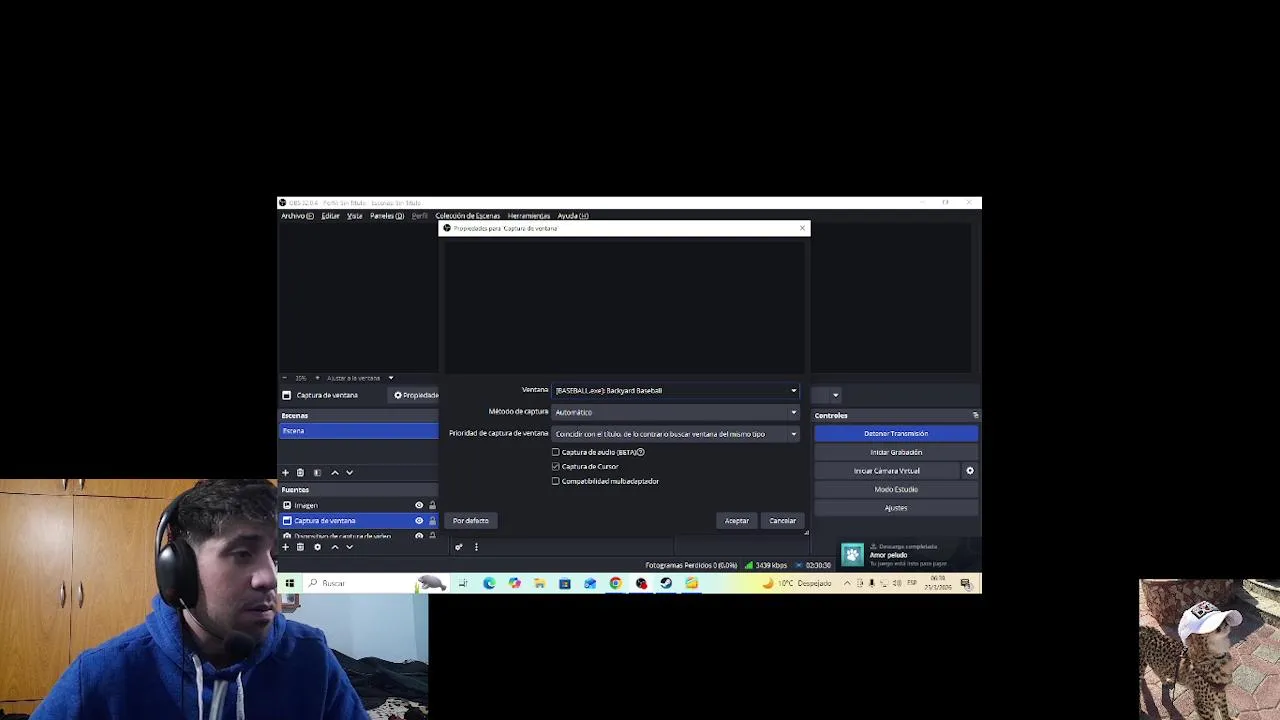1280x720 pixels.
Task: Move the source down with the Fuentes down arrow
Action: 349,547
